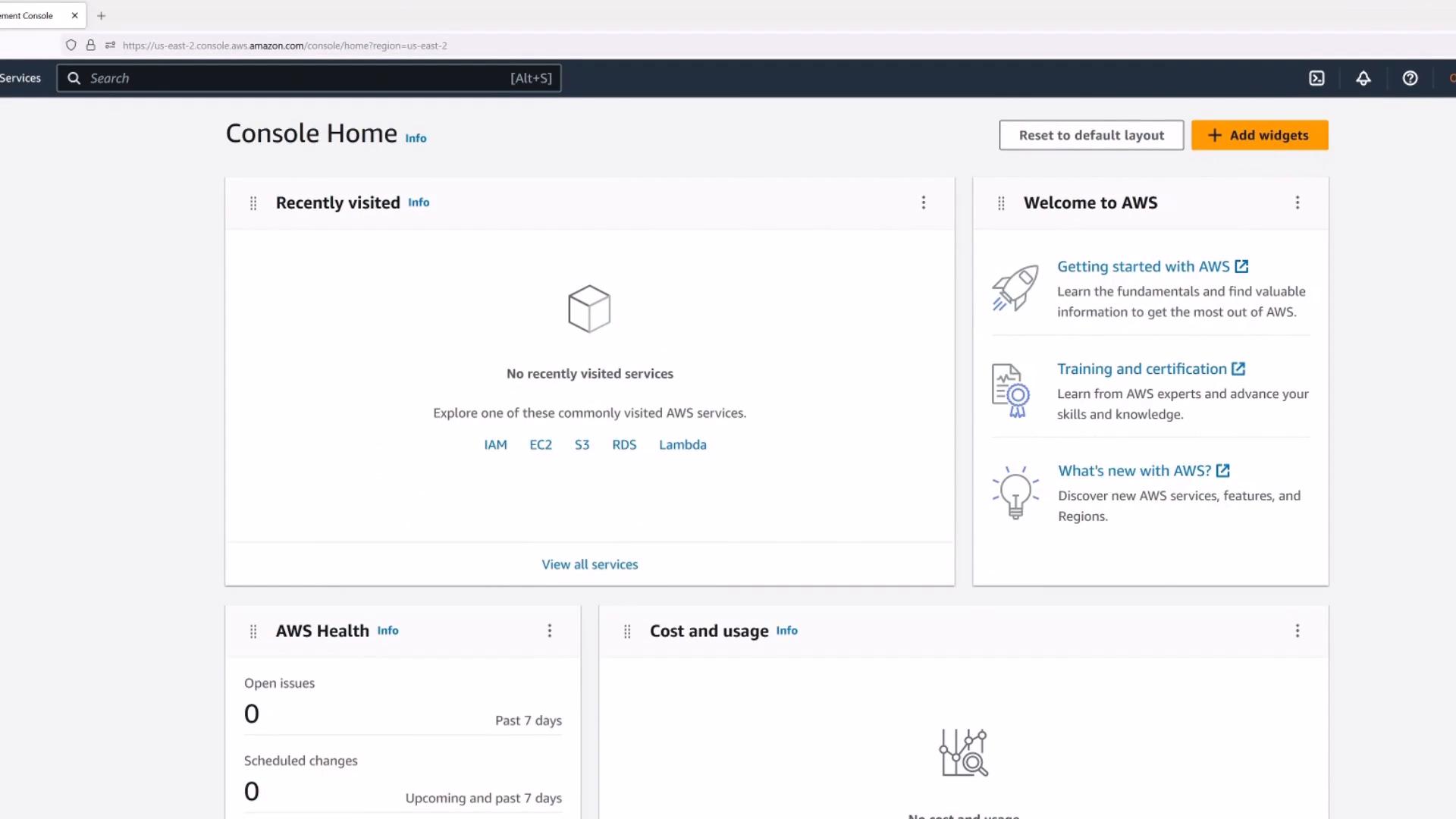The height and width of the screenshot is (819, 1456).
Task: Click View all services link
Action: coord(590,564)
